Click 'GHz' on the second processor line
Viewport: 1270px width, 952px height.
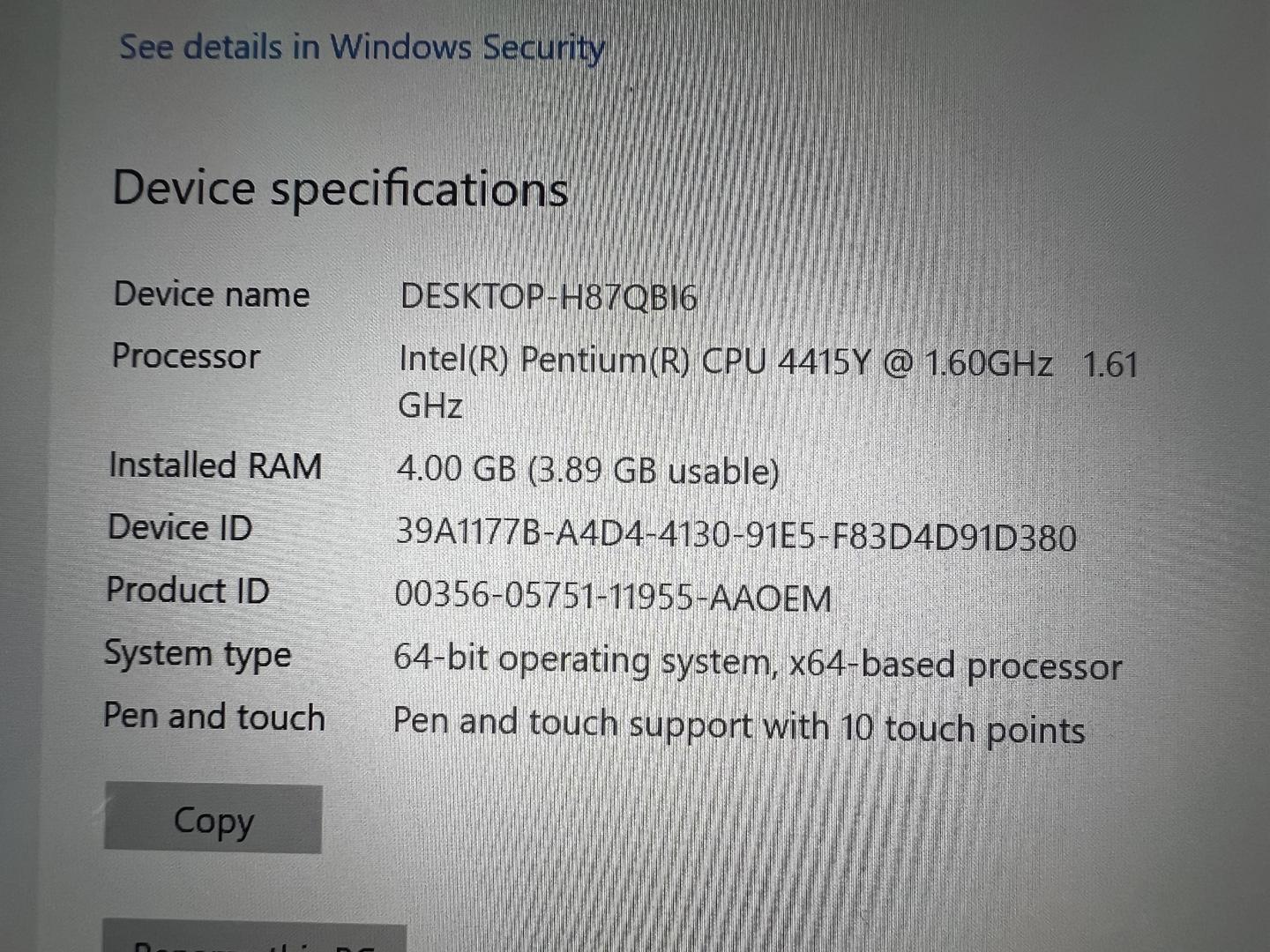tap(430, 406)
